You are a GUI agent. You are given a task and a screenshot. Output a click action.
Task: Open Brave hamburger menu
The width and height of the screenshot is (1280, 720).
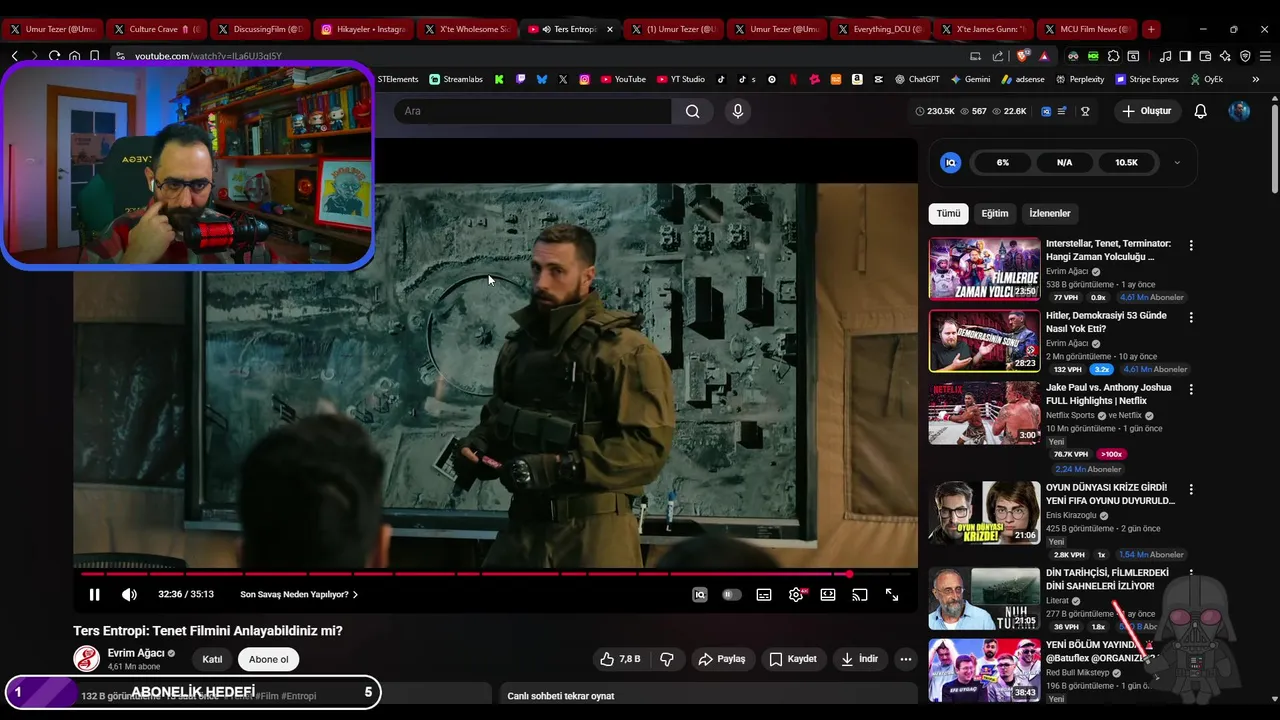(x=1265, y=56)
